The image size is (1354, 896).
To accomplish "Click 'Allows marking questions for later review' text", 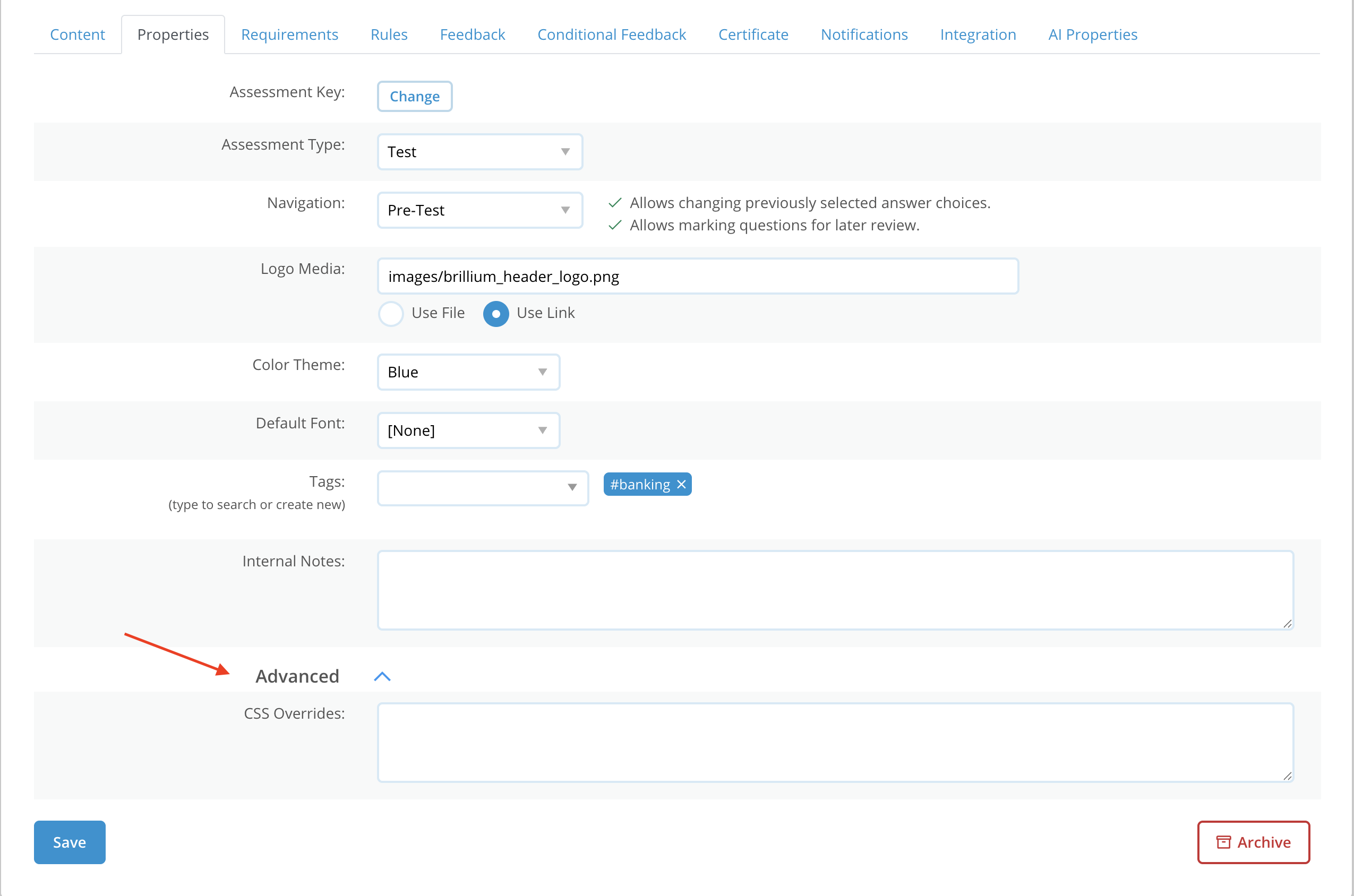I will pyautogui.click(x=775, y=225).
